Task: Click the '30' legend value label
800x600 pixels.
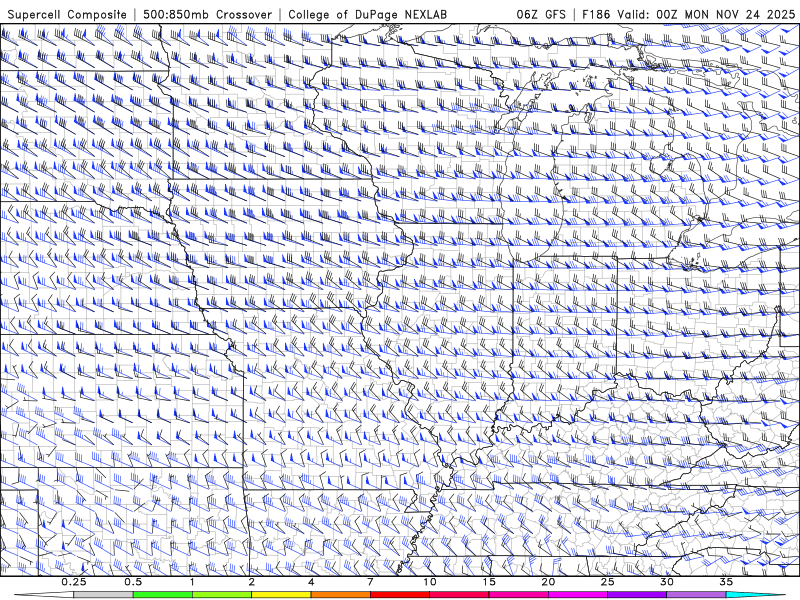Action: coord(667,582)
